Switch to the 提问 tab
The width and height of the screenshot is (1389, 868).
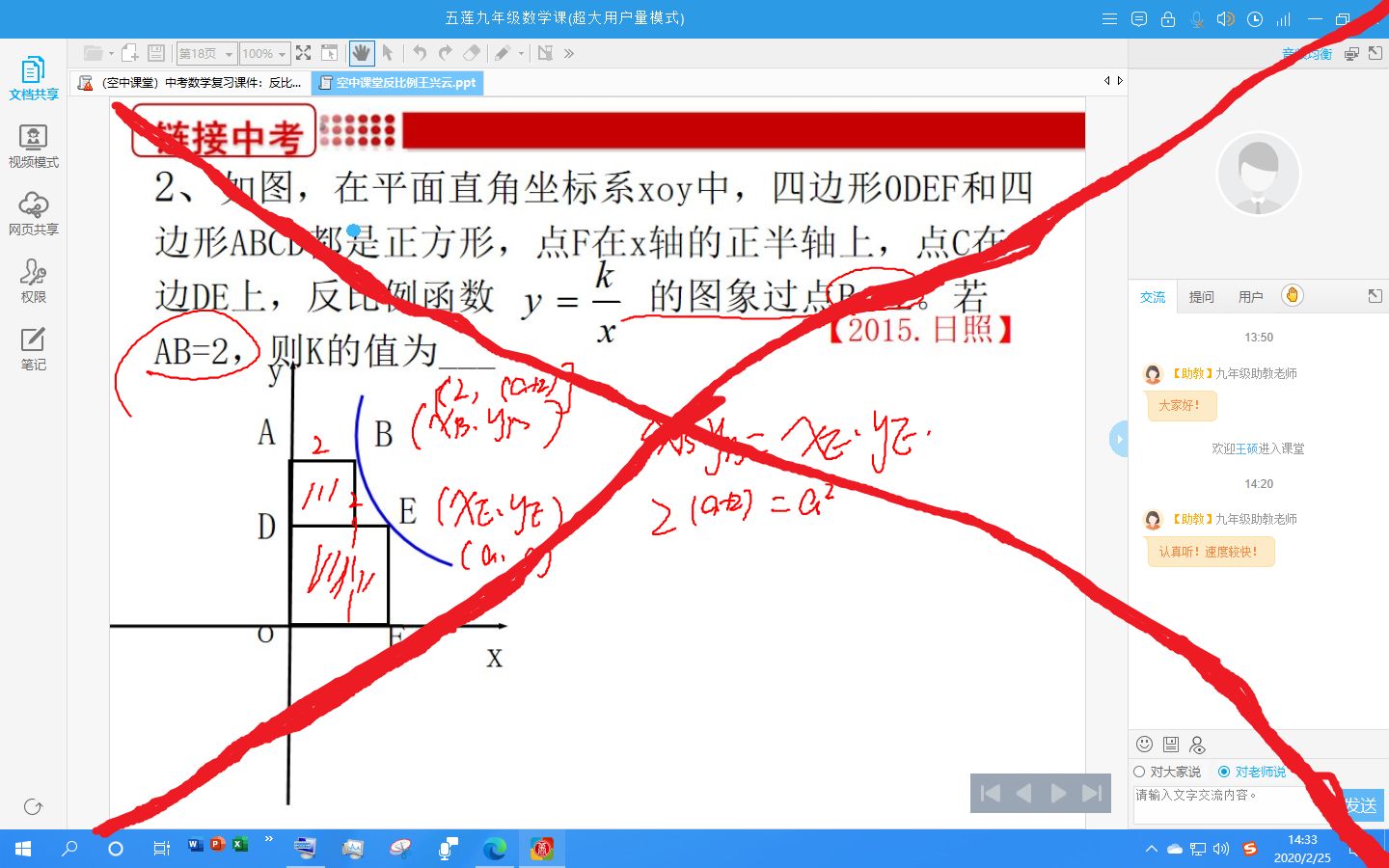pos(1201,296)
